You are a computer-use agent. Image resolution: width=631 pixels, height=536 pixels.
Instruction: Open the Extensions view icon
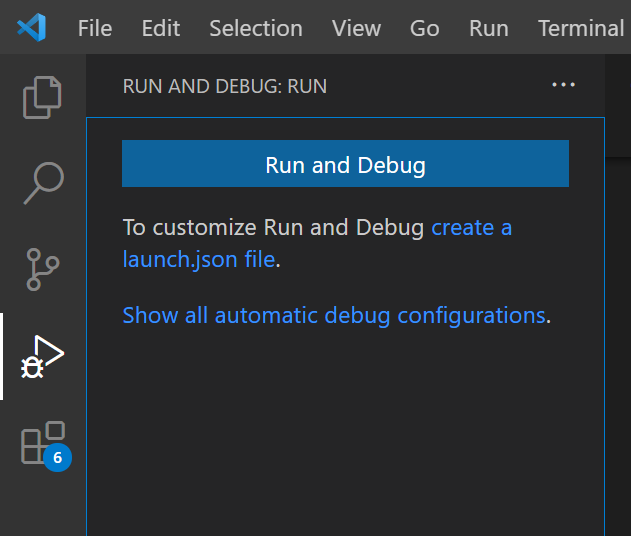[42, 443]
